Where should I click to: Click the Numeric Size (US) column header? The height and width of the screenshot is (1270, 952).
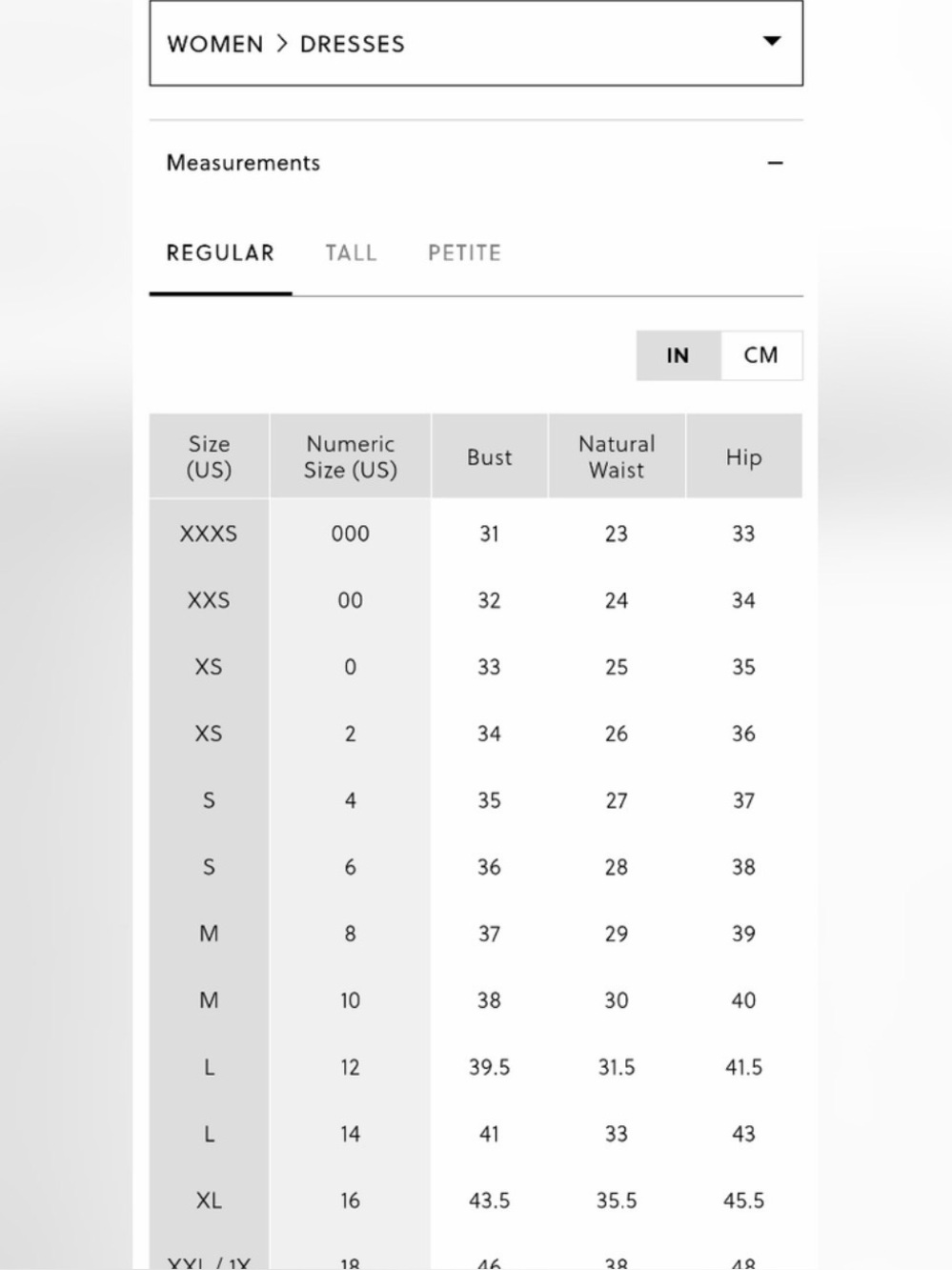[x=351, y=456]
